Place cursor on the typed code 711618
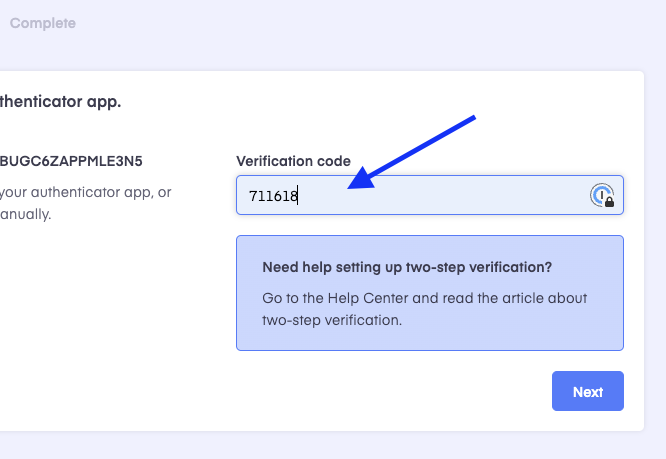This screenshot has width=666, height=459. 273,196
